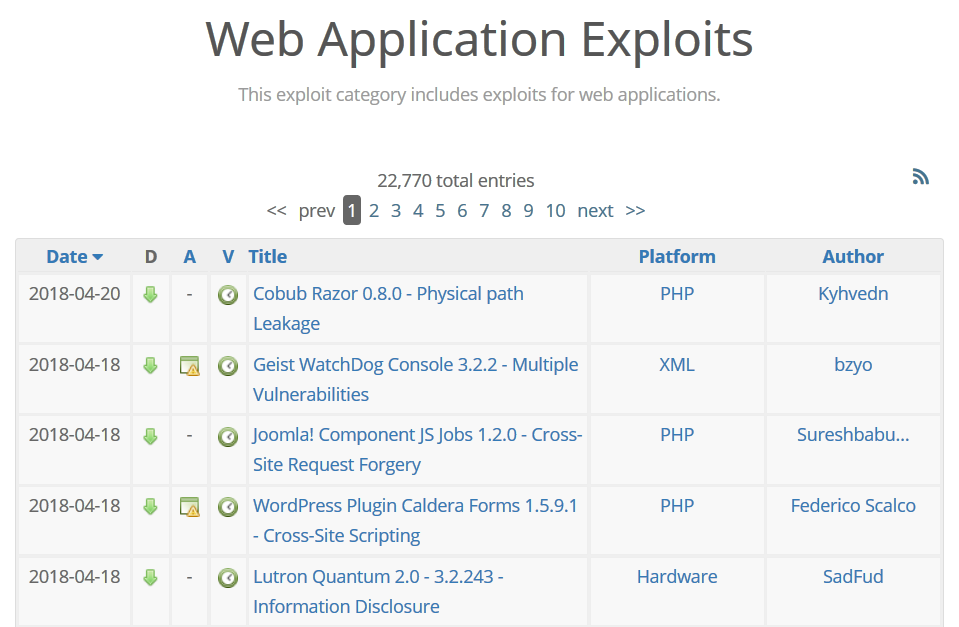The image size is (959, 627).
Task: Open the RSS feed icon
Action: click(x=920, y=177)
